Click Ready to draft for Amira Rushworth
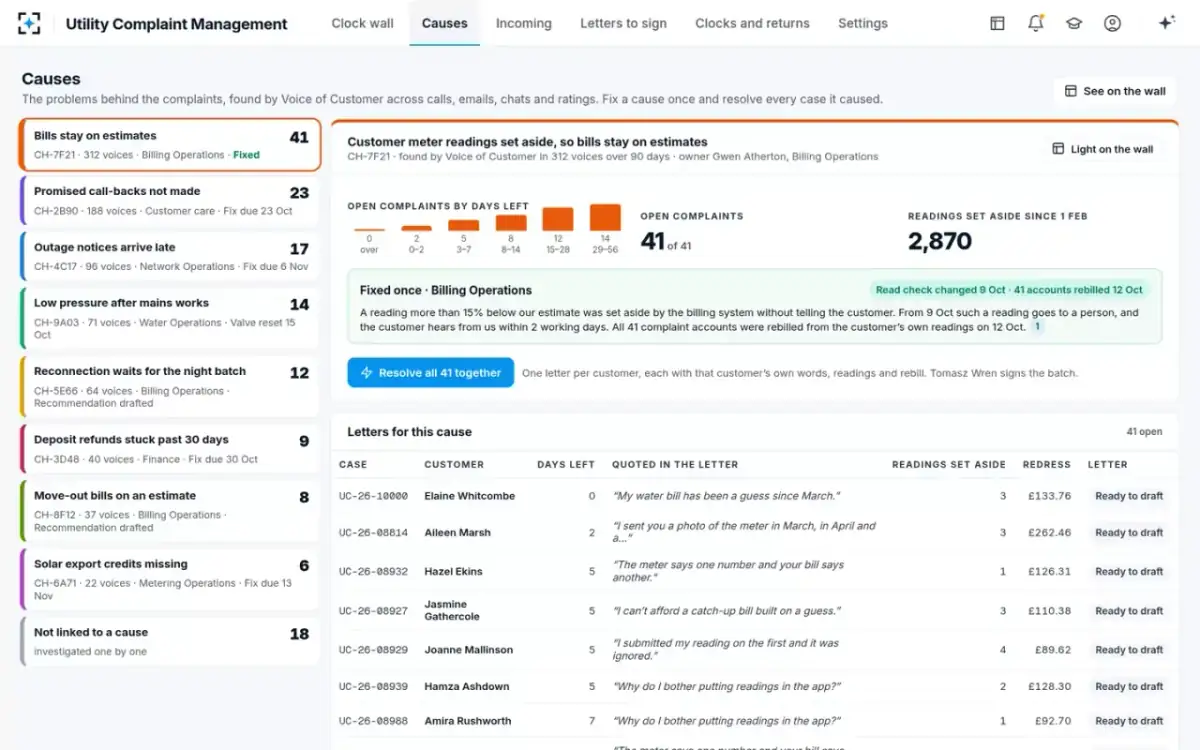The image size is (1200, 750). (1129, 721)
